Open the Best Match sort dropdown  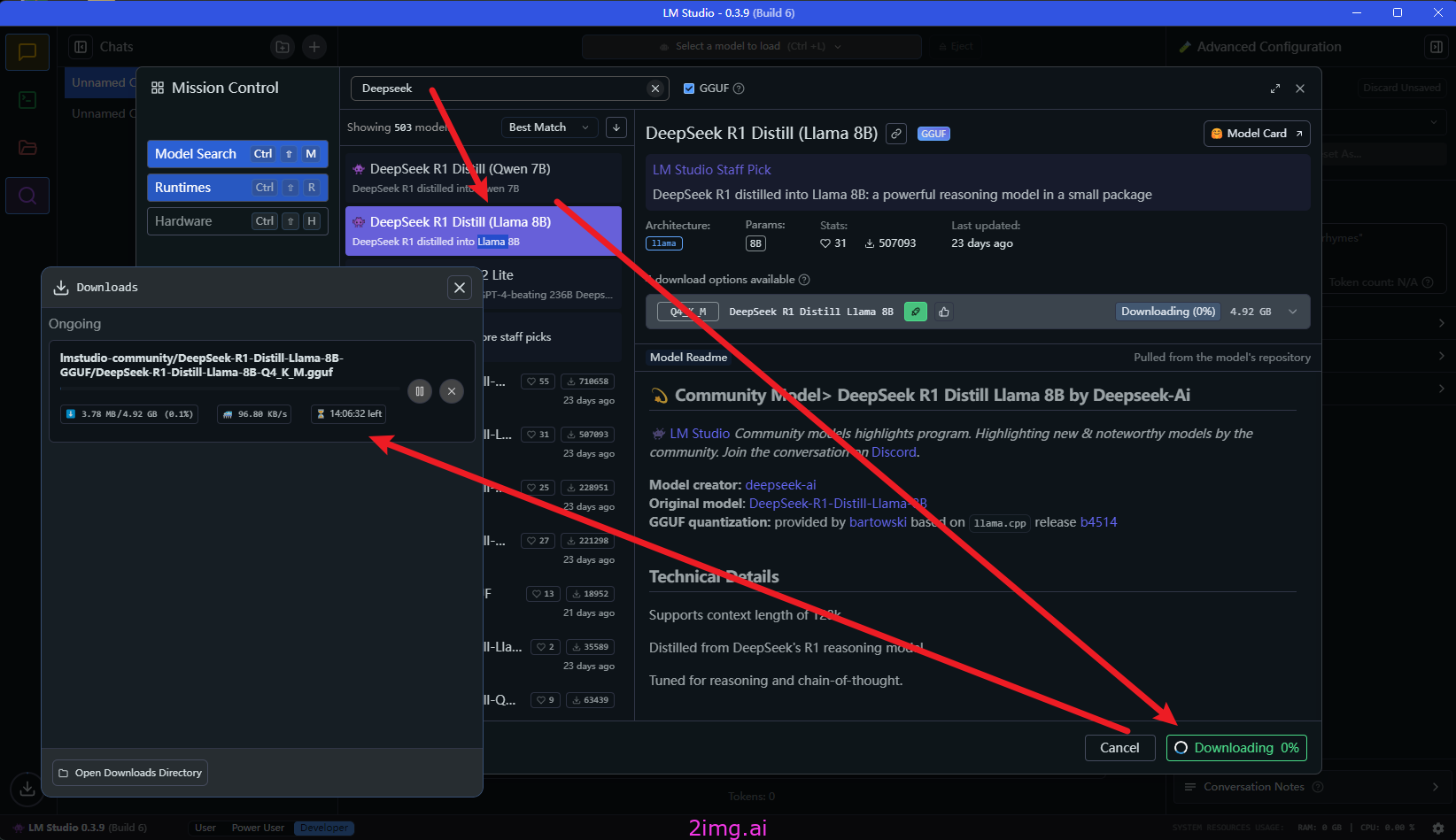[x=549, y=127]
